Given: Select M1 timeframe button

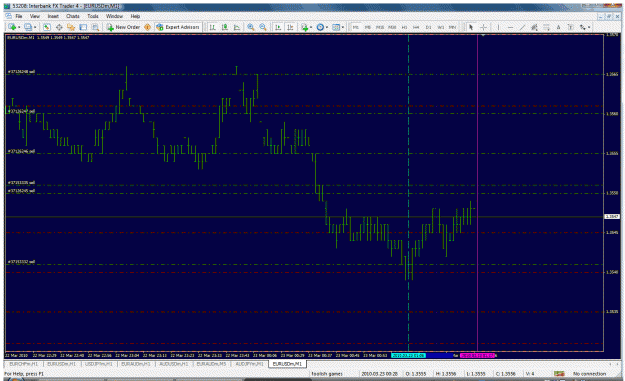Looking at the screenshot, I should 356,27.
